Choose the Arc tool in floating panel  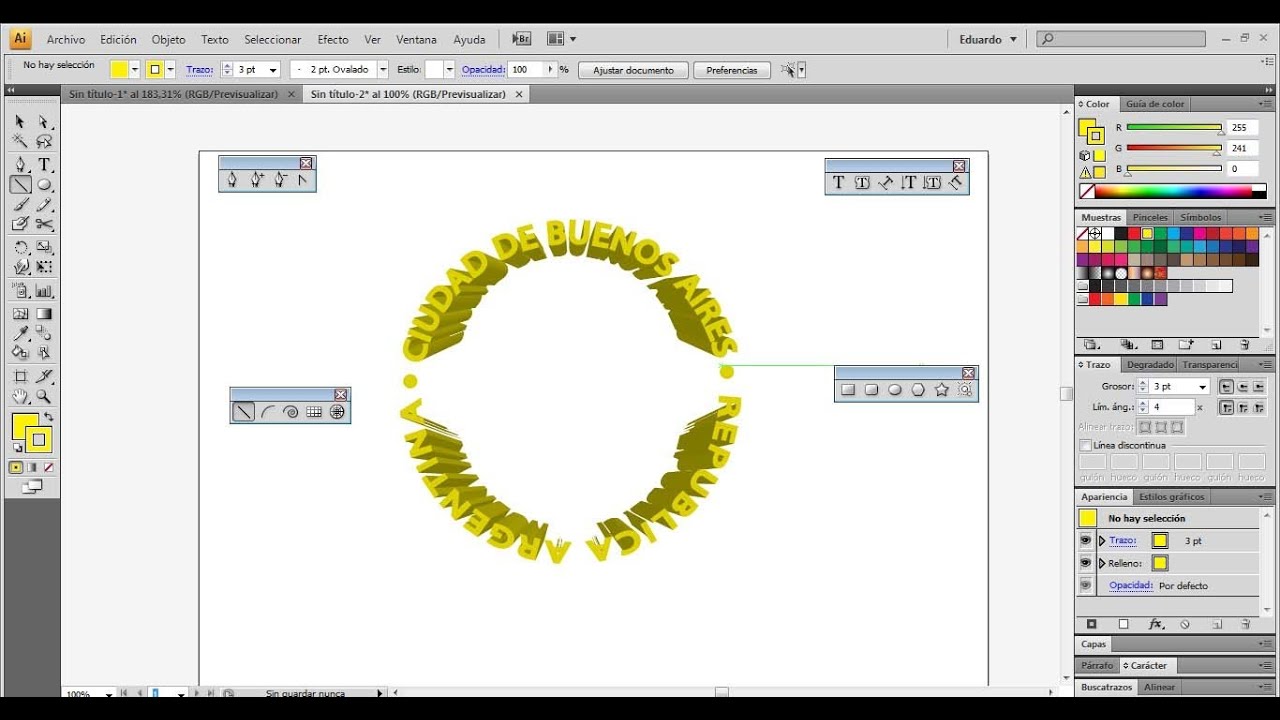(x=267, y=411)
